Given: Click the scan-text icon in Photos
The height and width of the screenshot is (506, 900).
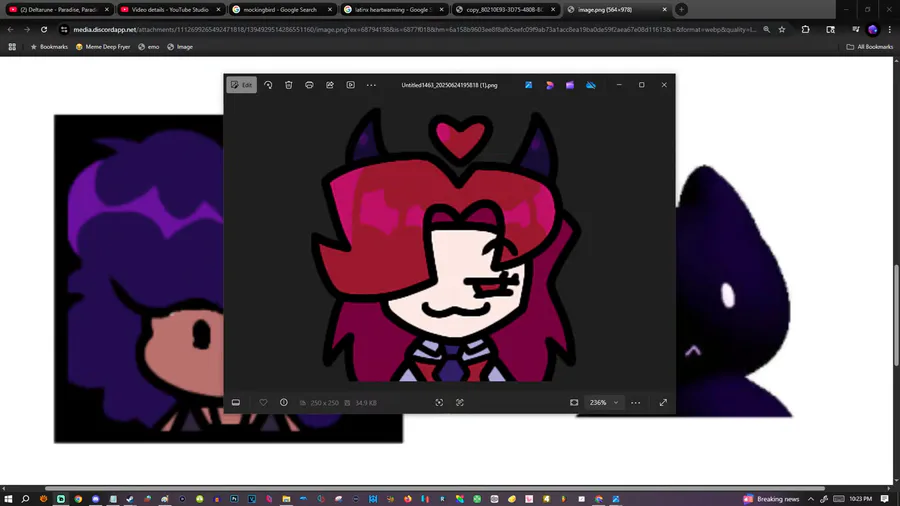Looking at the screenshot, I should [x=460, y=403].
